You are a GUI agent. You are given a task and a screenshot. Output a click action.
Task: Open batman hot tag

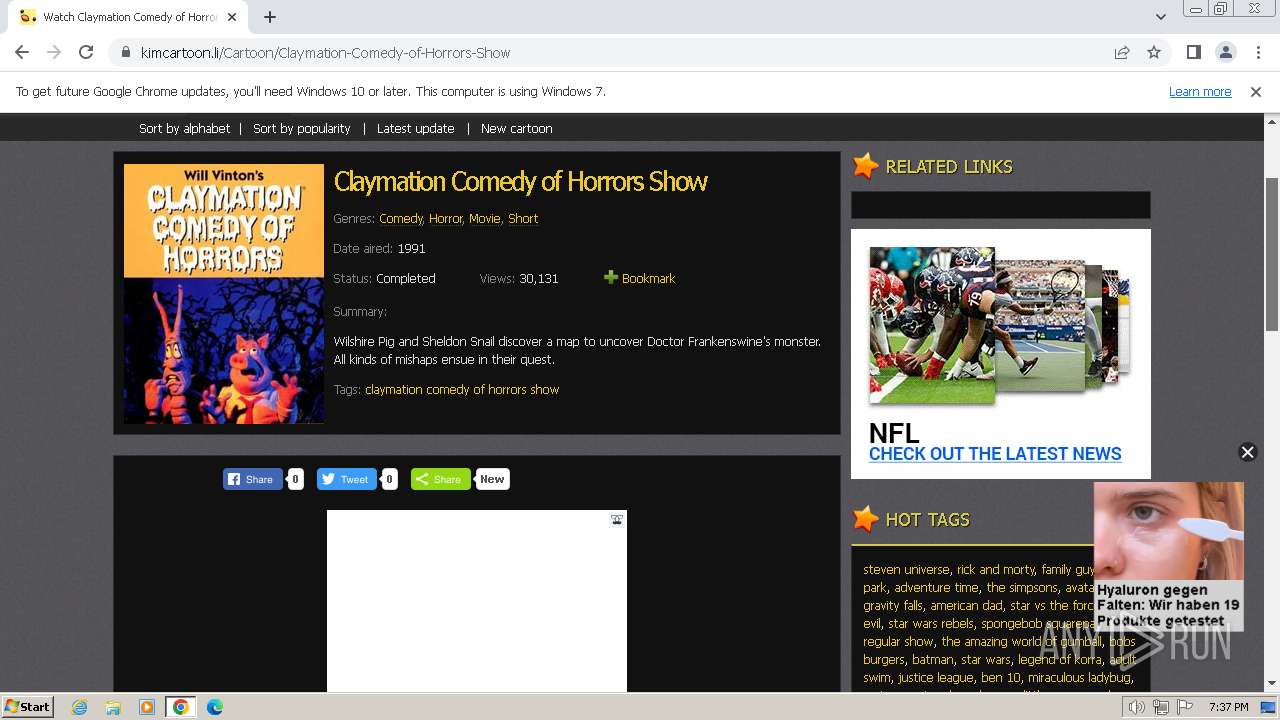pyautogui.click(x=932, y=659)
